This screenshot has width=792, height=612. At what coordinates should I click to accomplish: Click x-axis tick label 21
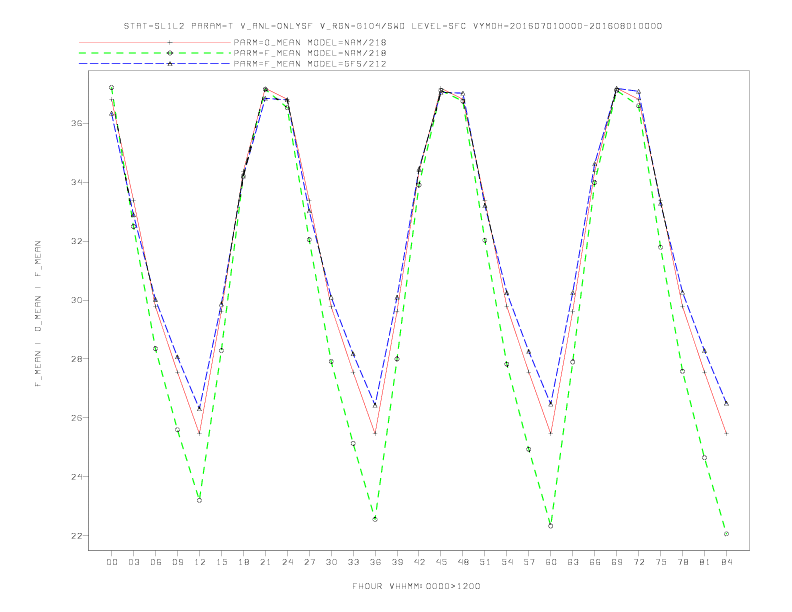pyautogui.click(x=265, y=562)
